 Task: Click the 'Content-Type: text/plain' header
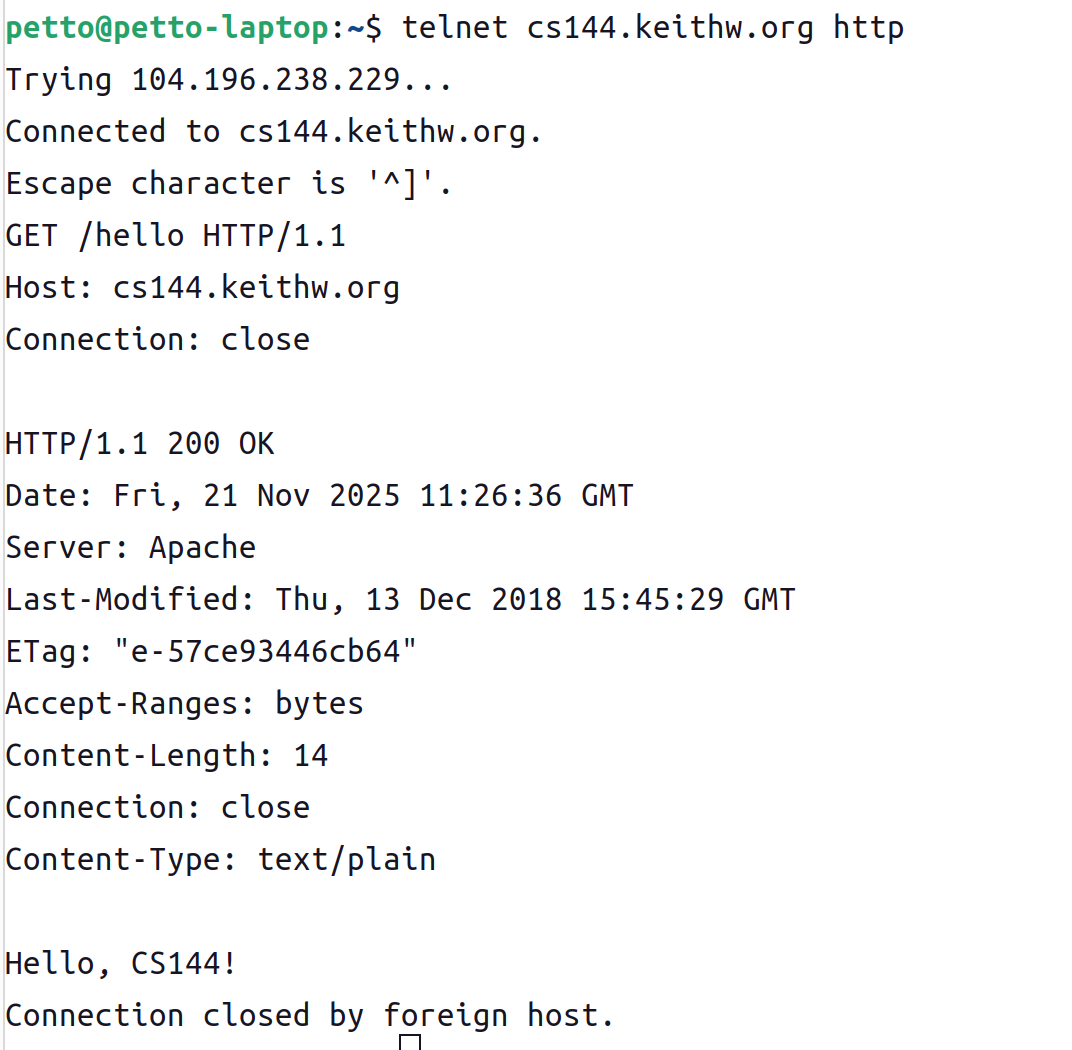(x=220, y=859)
